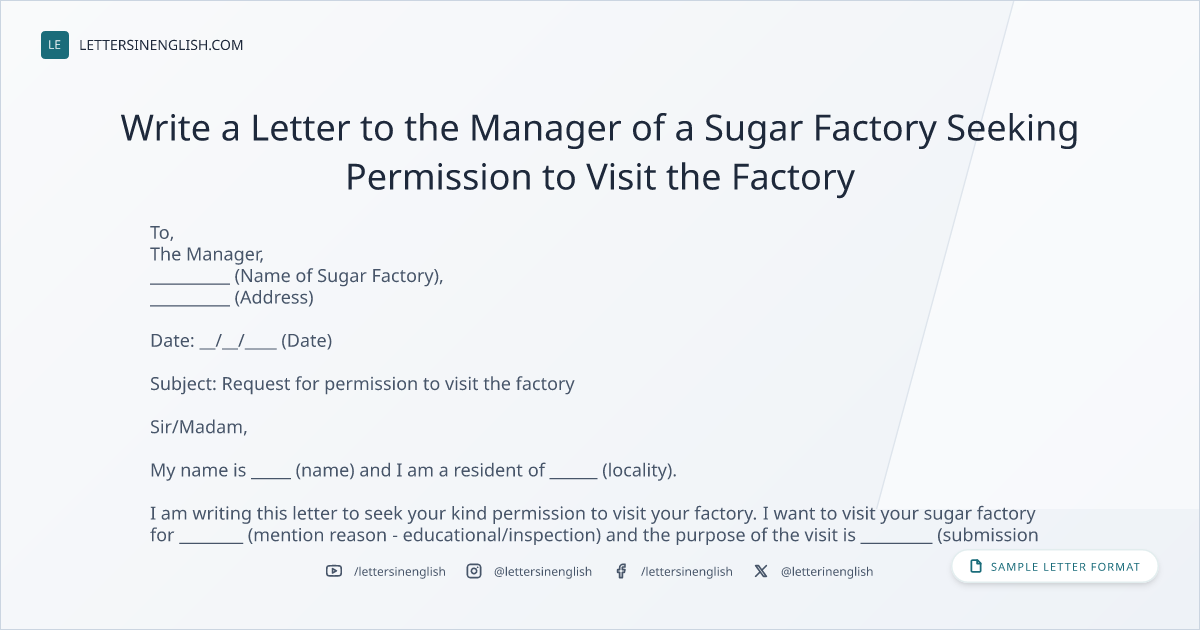Click the Sir/Madam salutation text
The image size is (1200, 630).
click(x=198, y=427)
